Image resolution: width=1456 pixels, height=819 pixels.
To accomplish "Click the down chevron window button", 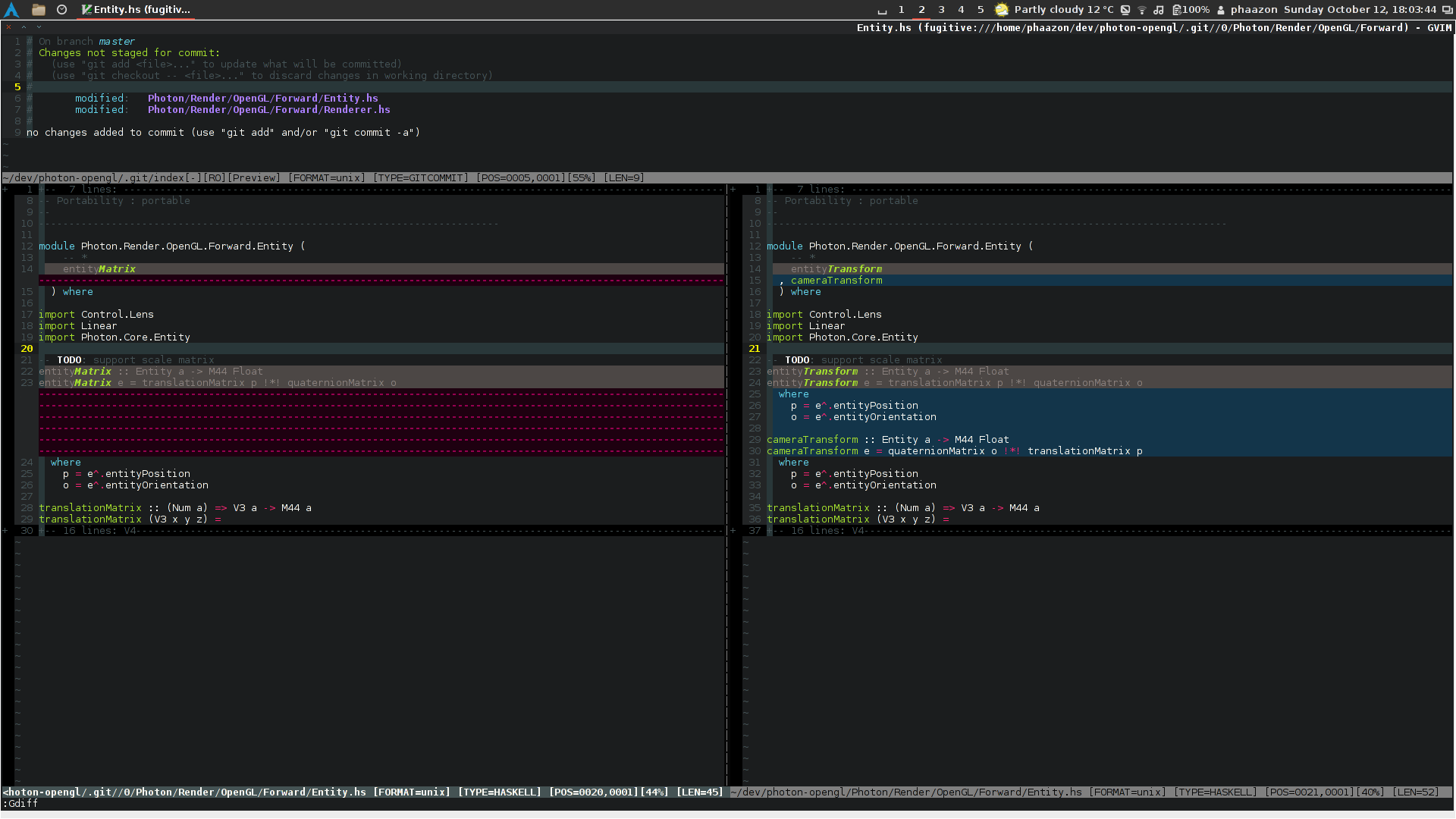I will tap(39, 27).
